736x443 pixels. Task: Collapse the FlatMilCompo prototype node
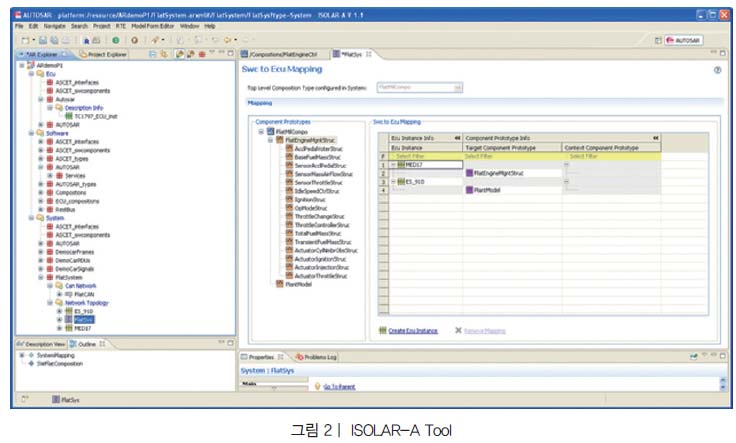click(x=261, y=132)
